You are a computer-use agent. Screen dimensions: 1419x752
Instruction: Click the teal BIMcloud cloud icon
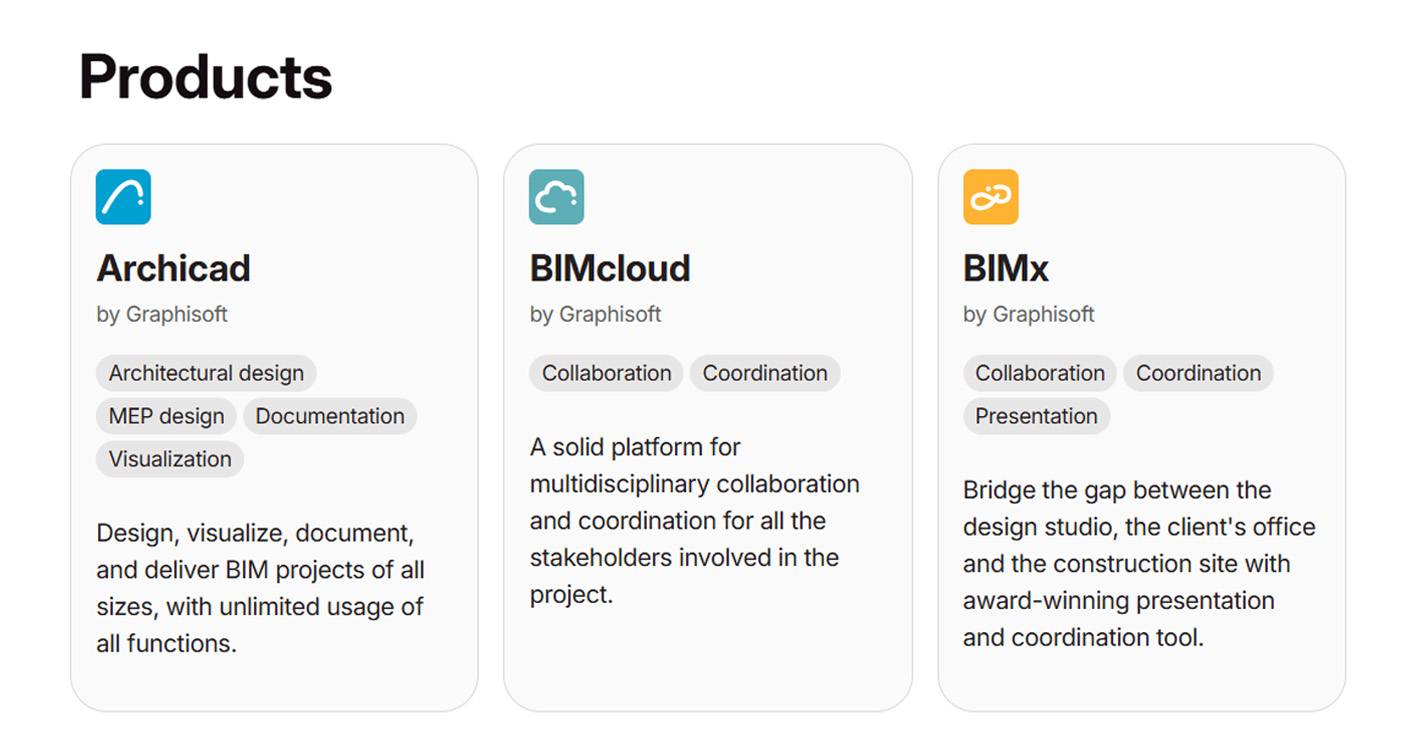click(x=556, y=197)
